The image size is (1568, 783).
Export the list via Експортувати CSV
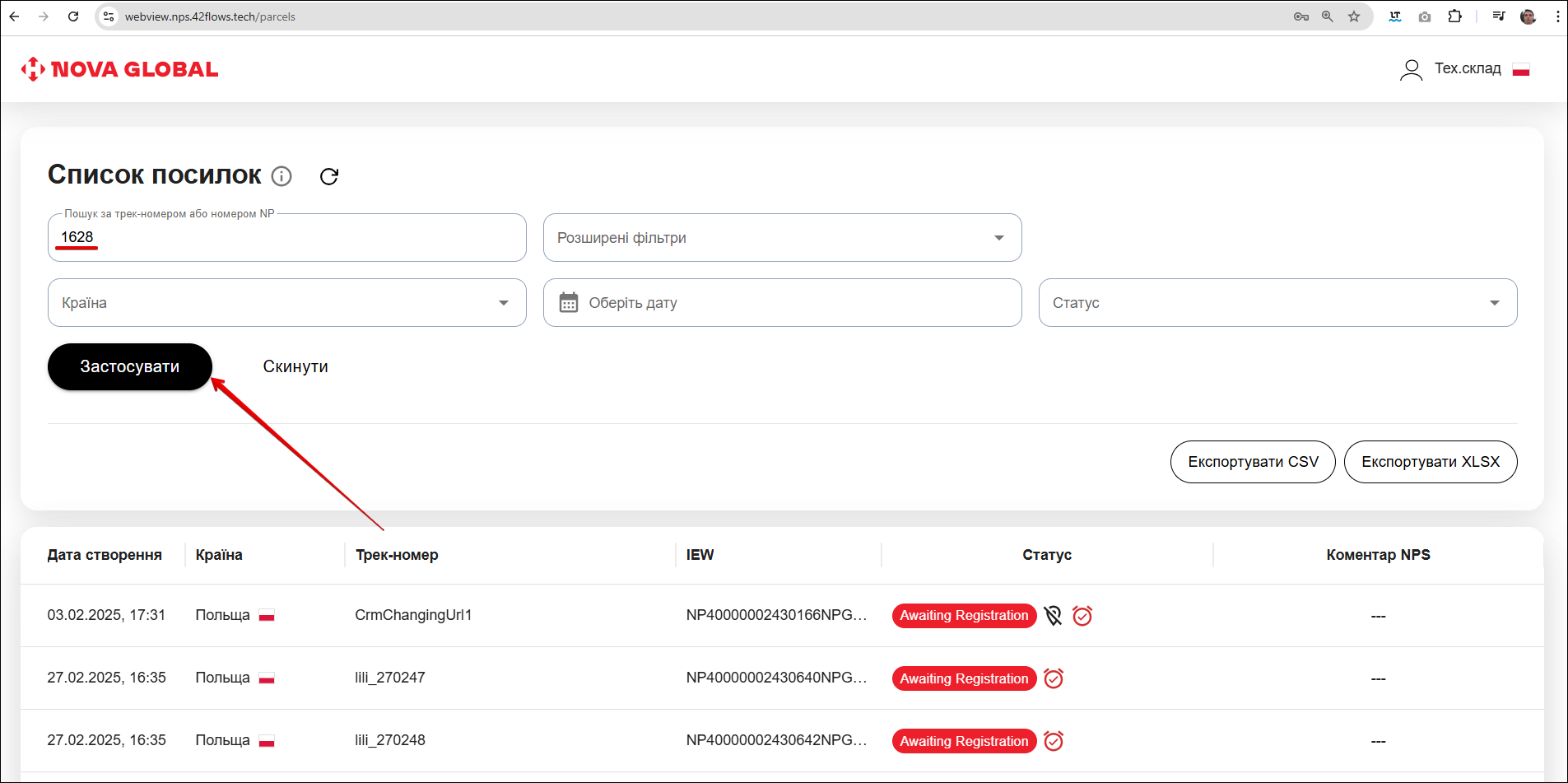point(1253,462)
